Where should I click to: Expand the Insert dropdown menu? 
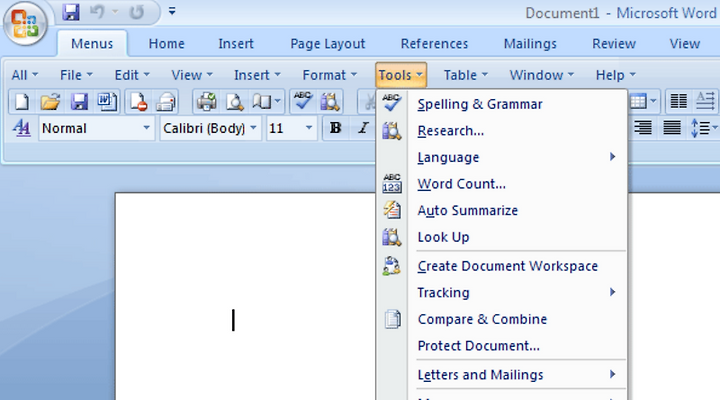click(257, 75)
